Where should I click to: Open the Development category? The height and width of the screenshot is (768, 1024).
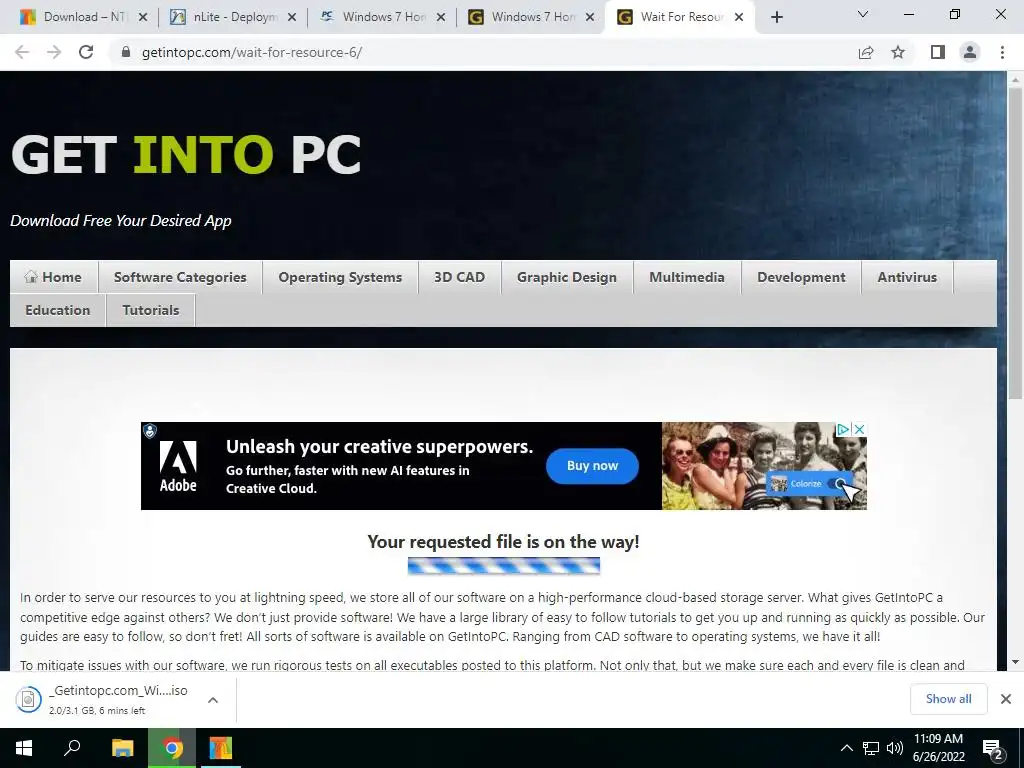[801, 277]
